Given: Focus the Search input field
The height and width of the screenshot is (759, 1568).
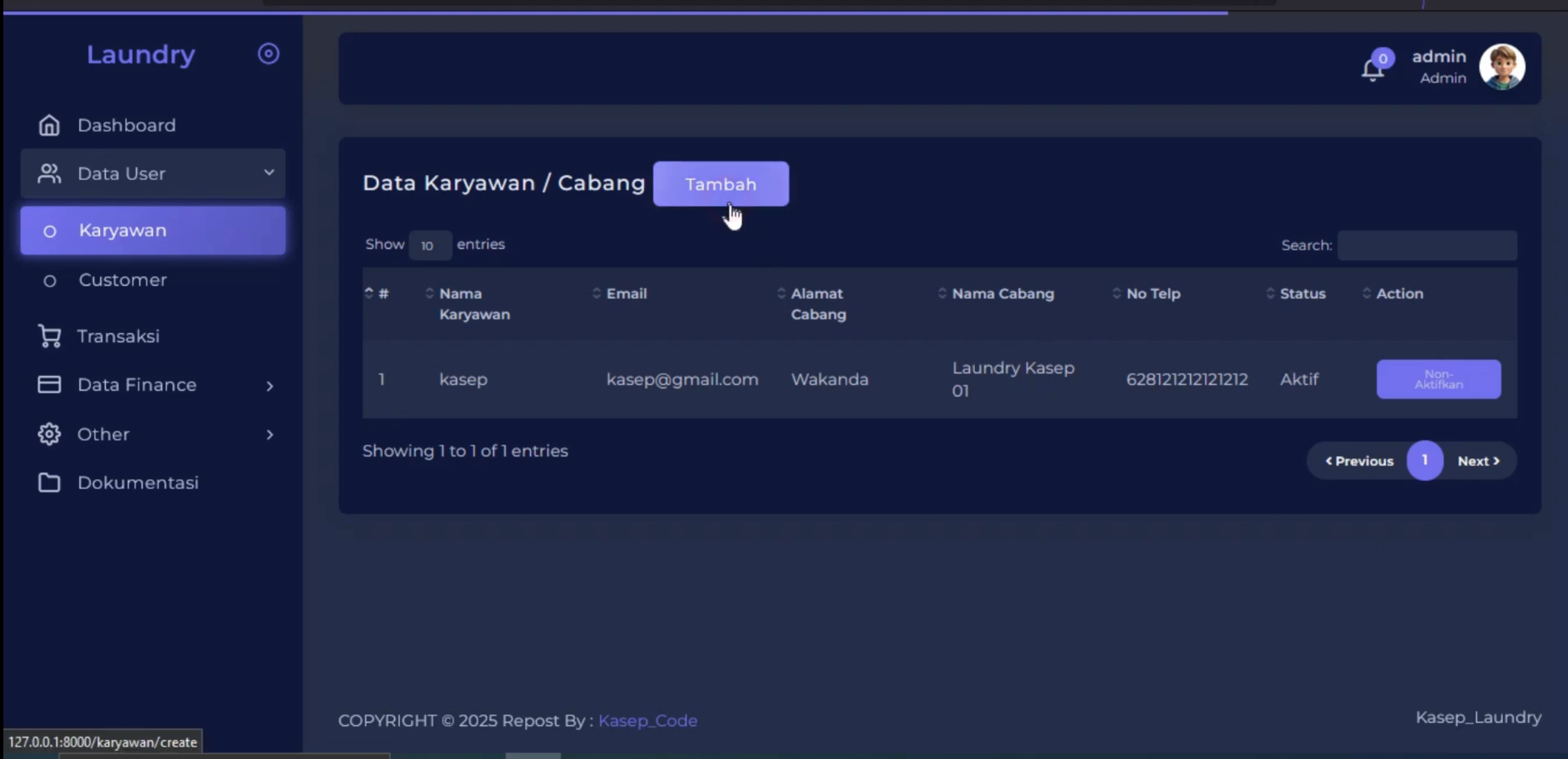Looking at the screenshot, I should [x=1427, y=245].
